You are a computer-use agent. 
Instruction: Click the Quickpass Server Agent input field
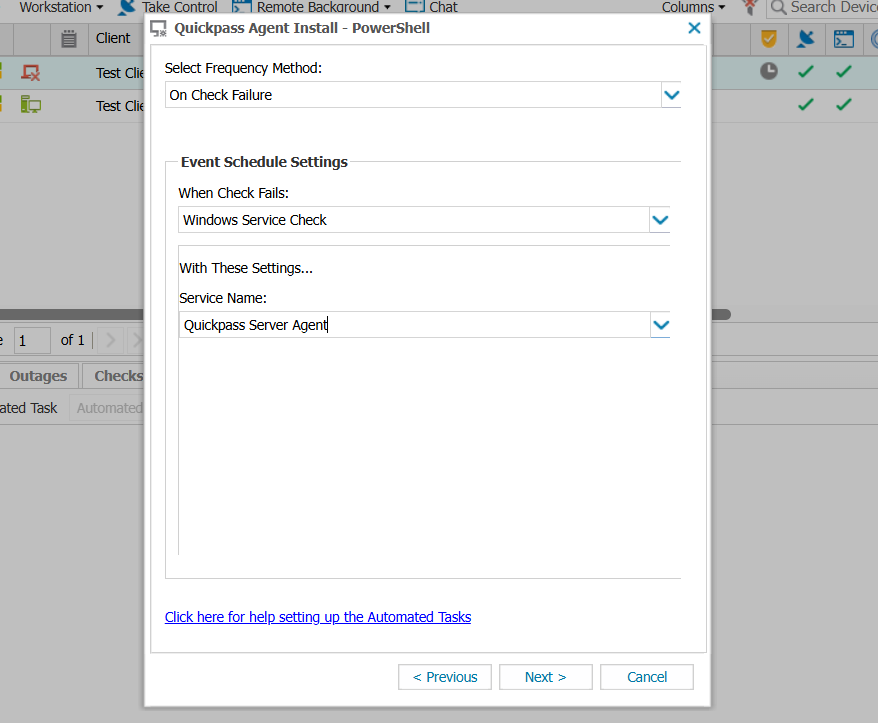[414, 325]
